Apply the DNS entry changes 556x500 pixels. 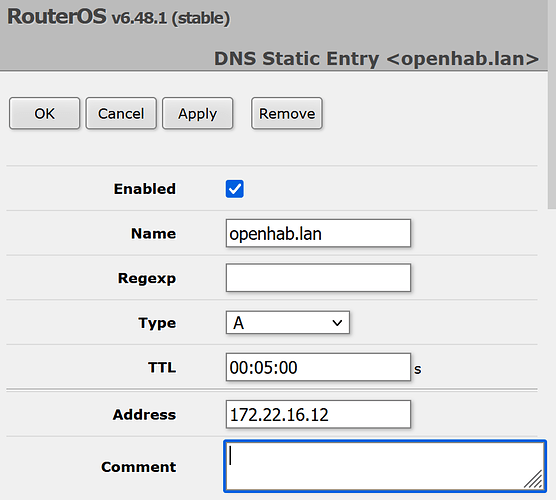[x=198, y=113]
